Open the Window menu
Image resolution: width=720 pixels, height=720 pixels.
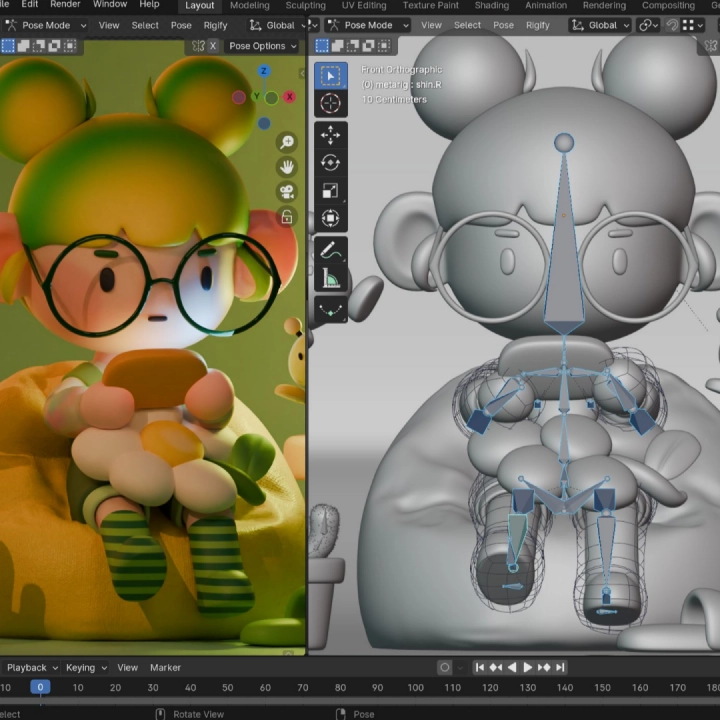[x=110, y=4]
